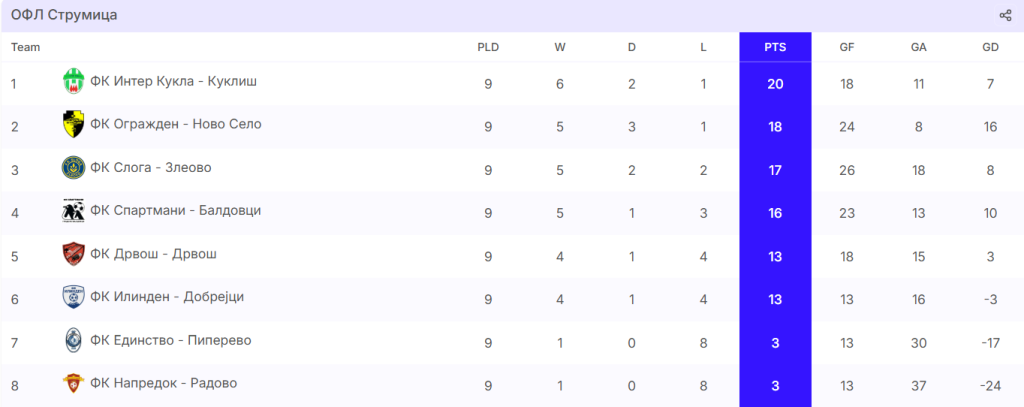This screenshot has height=407, width=1024.
Task: Click the ОФЛ Струмица league title
Action: (64, 15)
